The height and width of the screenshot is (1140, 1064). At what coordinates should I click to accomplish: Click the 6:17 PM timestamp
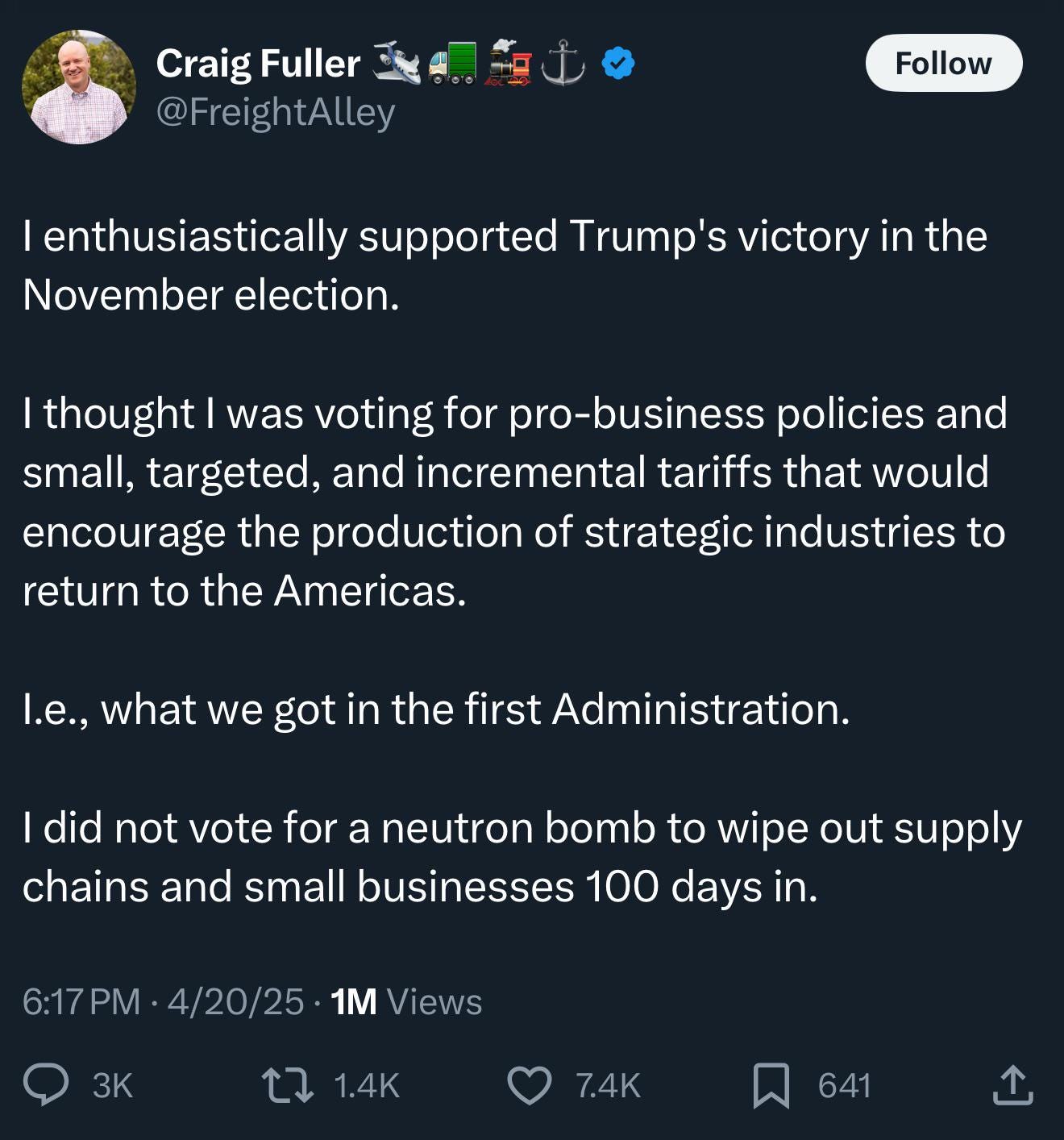click(81, 1002)
